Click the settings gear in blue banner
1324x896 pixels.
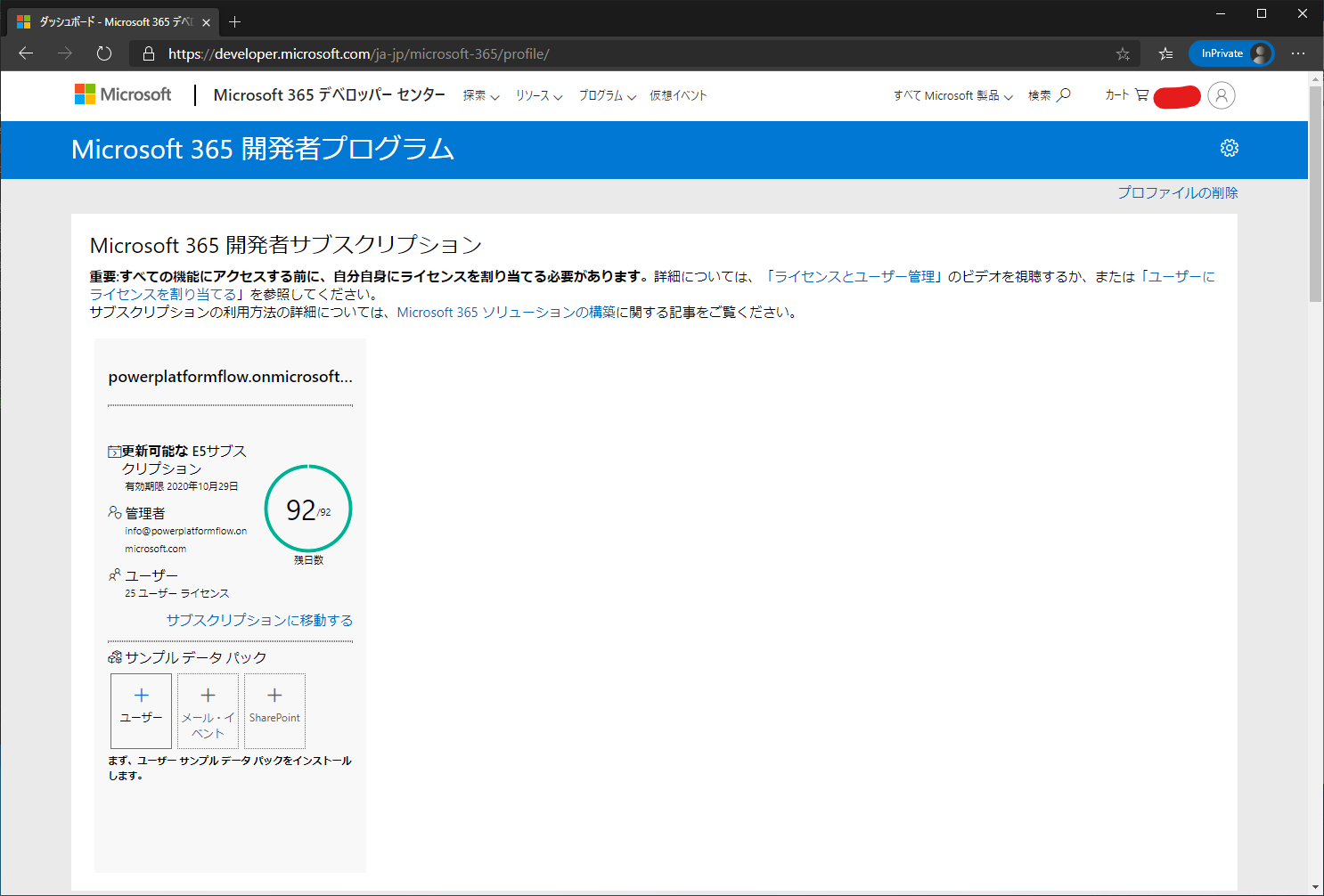(x=1230, y=148)
